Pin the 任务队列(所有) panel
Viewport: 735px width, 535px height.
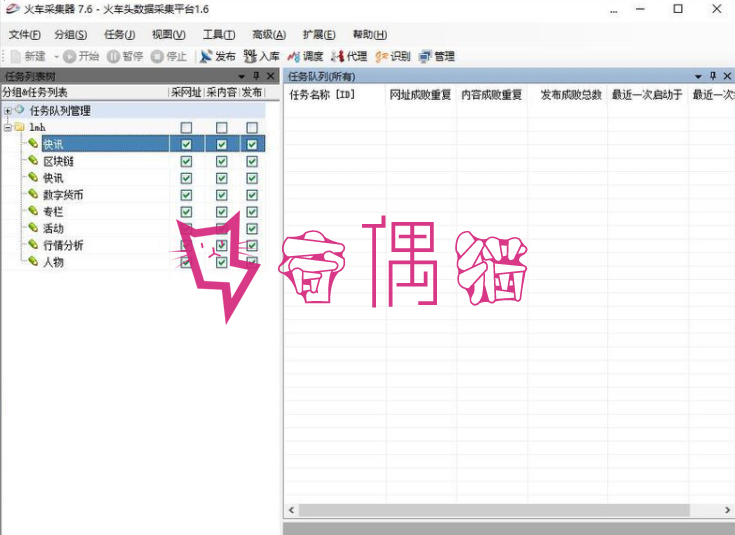713,76
